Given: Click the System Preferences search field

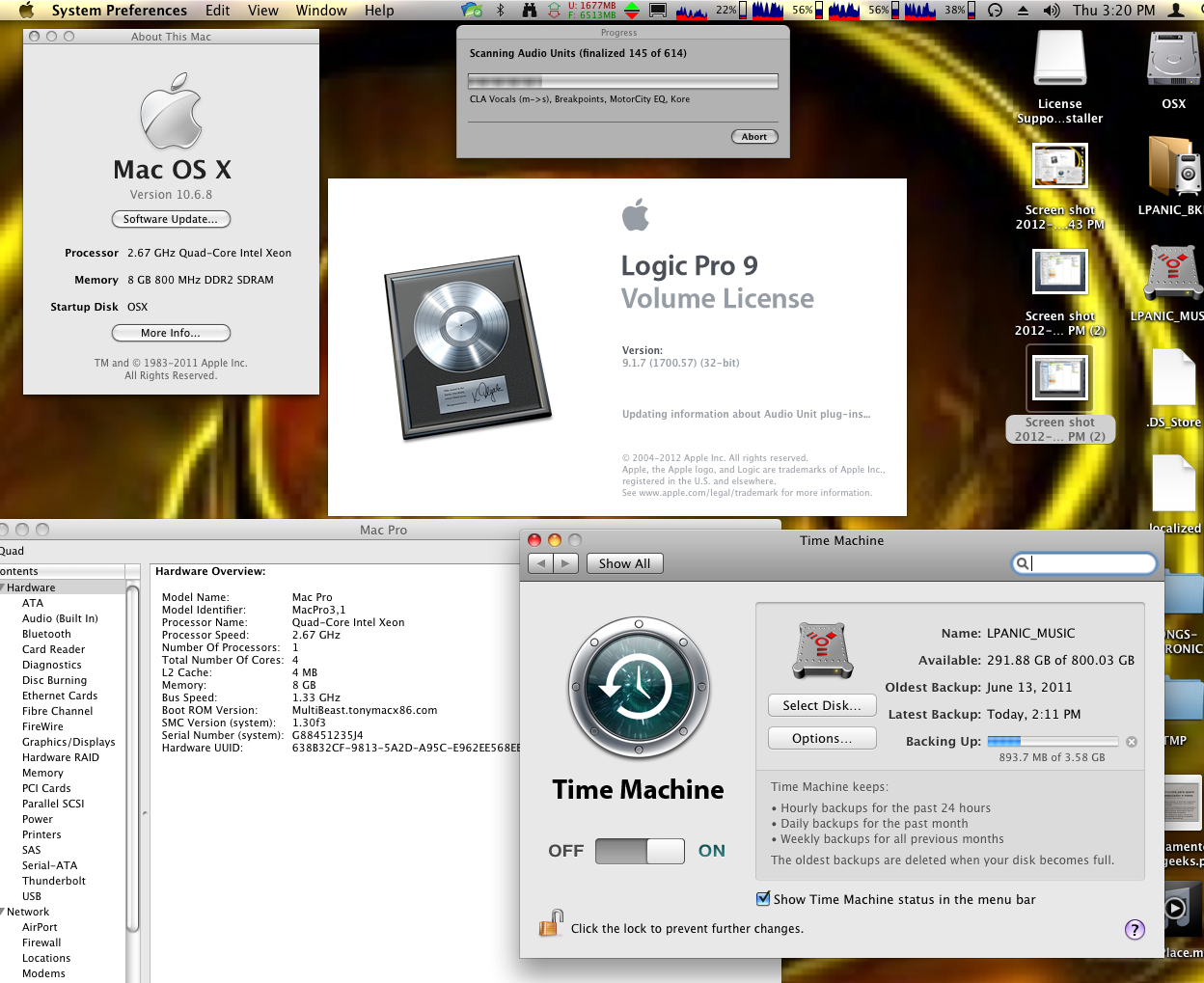Looking at the screenshot, I should tap(1083, 563).
